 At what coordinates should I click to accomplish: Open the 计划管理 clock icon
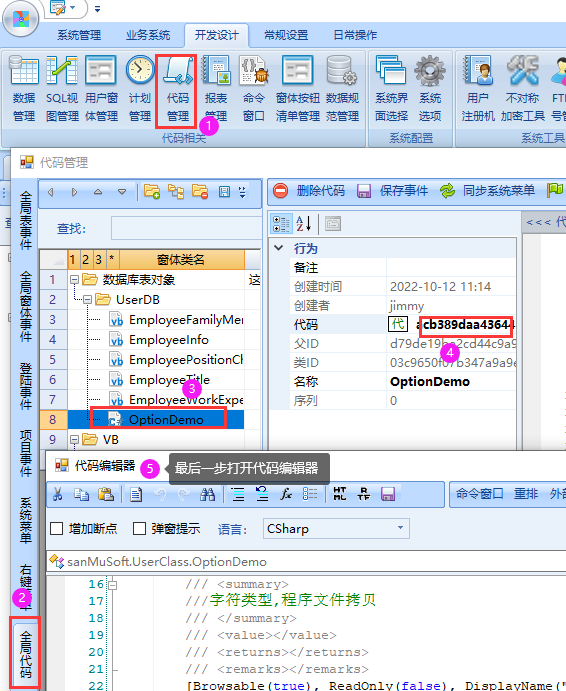(x=140, y=89)
